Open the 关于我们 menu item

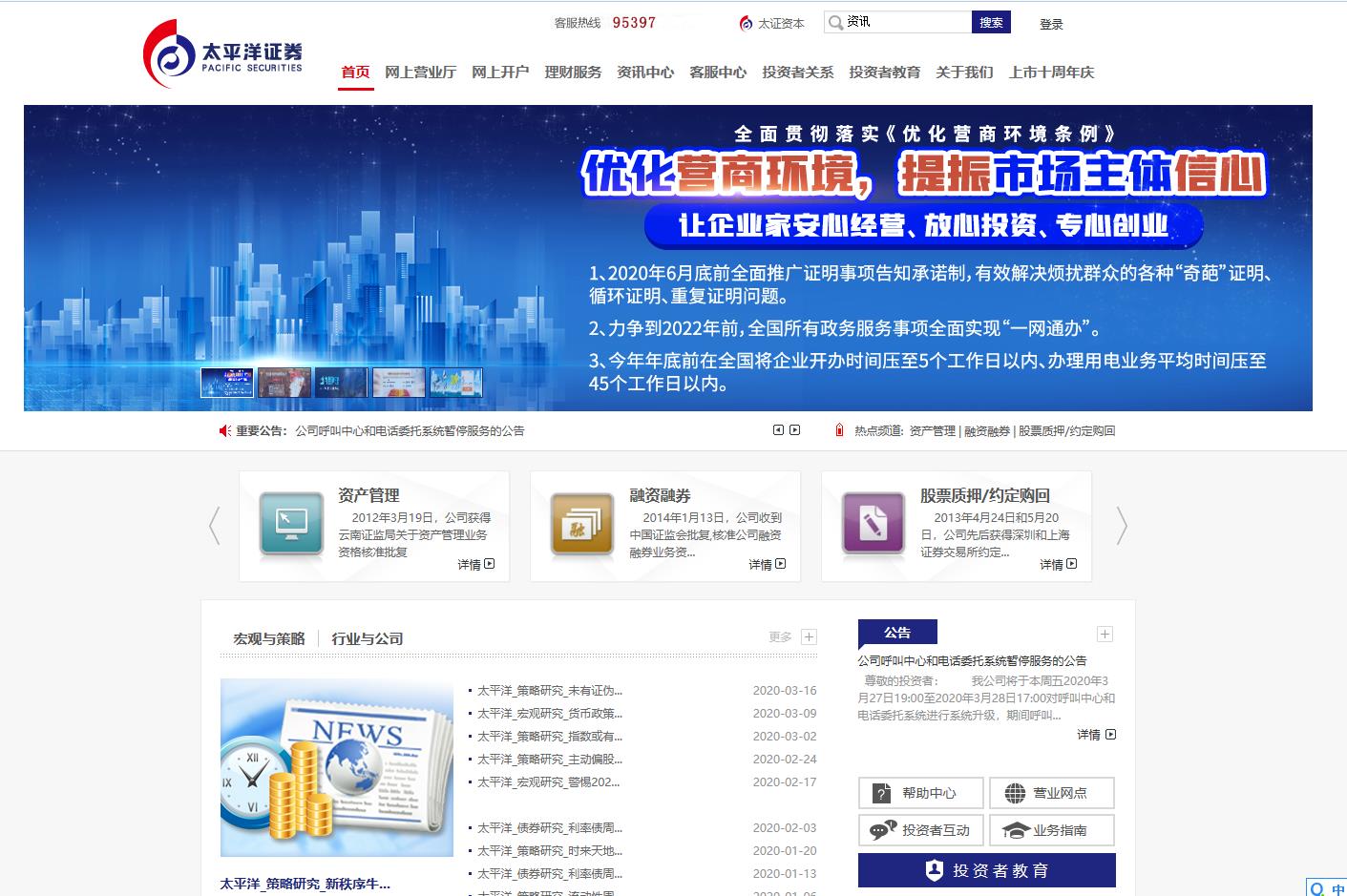[x=964, y=72]
